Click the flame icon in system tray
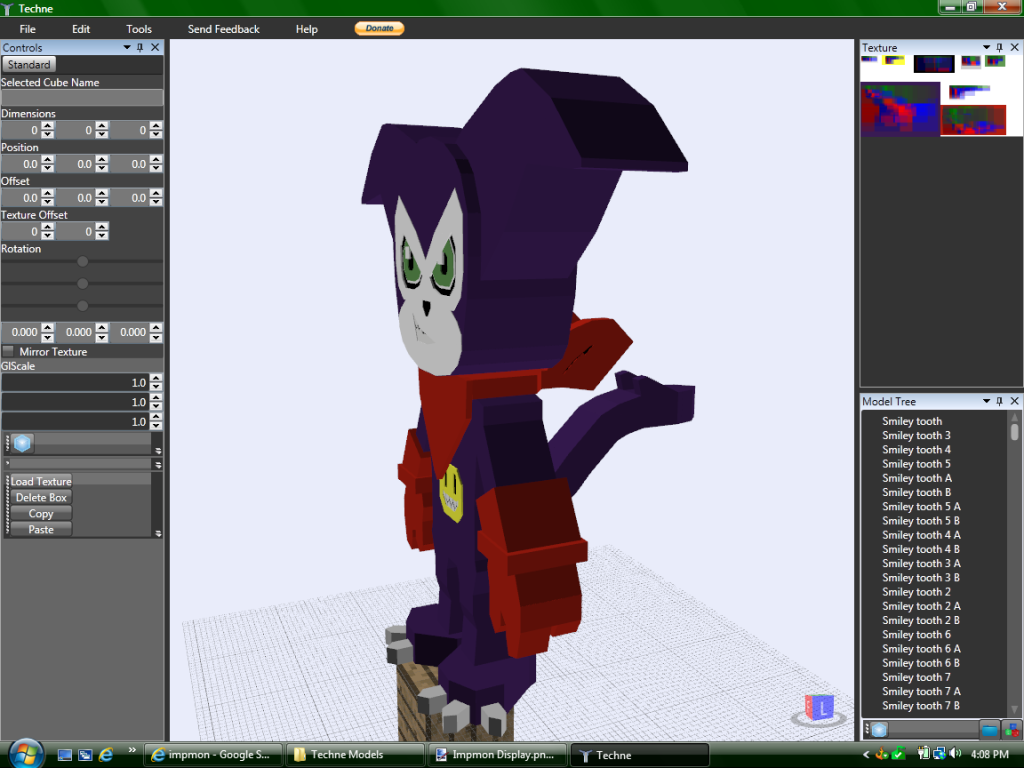This screenshot has height=768, width=1024. [882, 754]
